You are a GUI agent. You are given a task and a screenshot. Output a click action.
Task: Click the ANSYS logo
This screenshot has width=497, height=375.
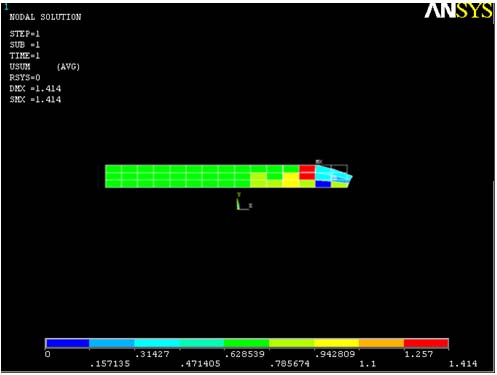458,10
